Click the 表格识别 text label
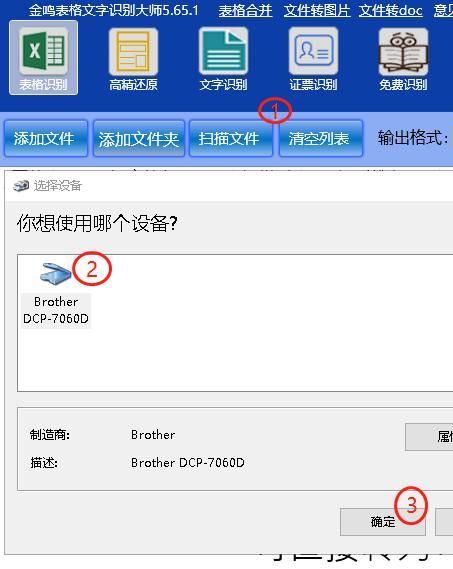 (x=43, y=85)
